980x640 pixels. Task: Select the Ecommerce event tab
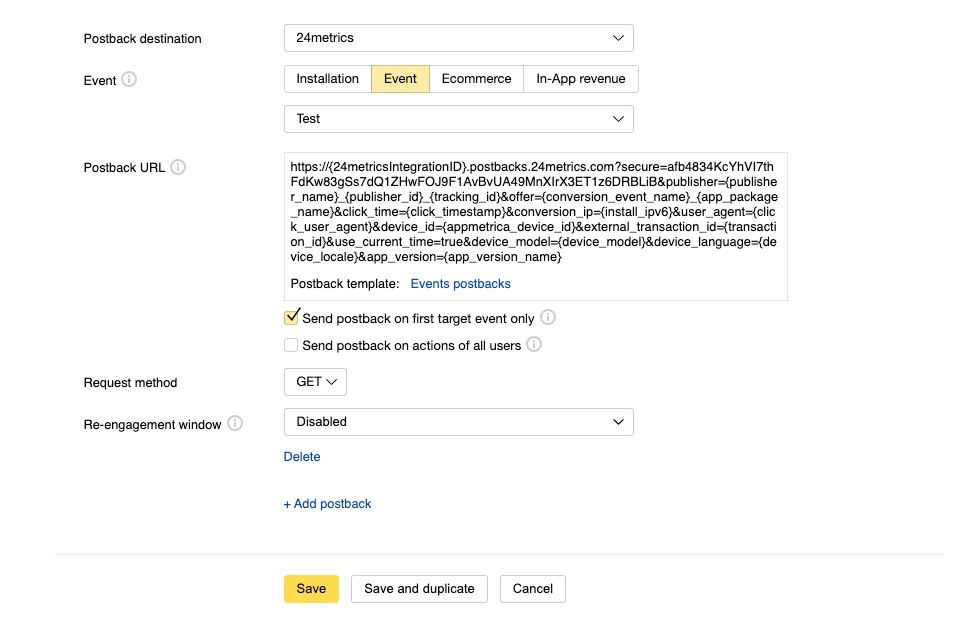point(476,79)
